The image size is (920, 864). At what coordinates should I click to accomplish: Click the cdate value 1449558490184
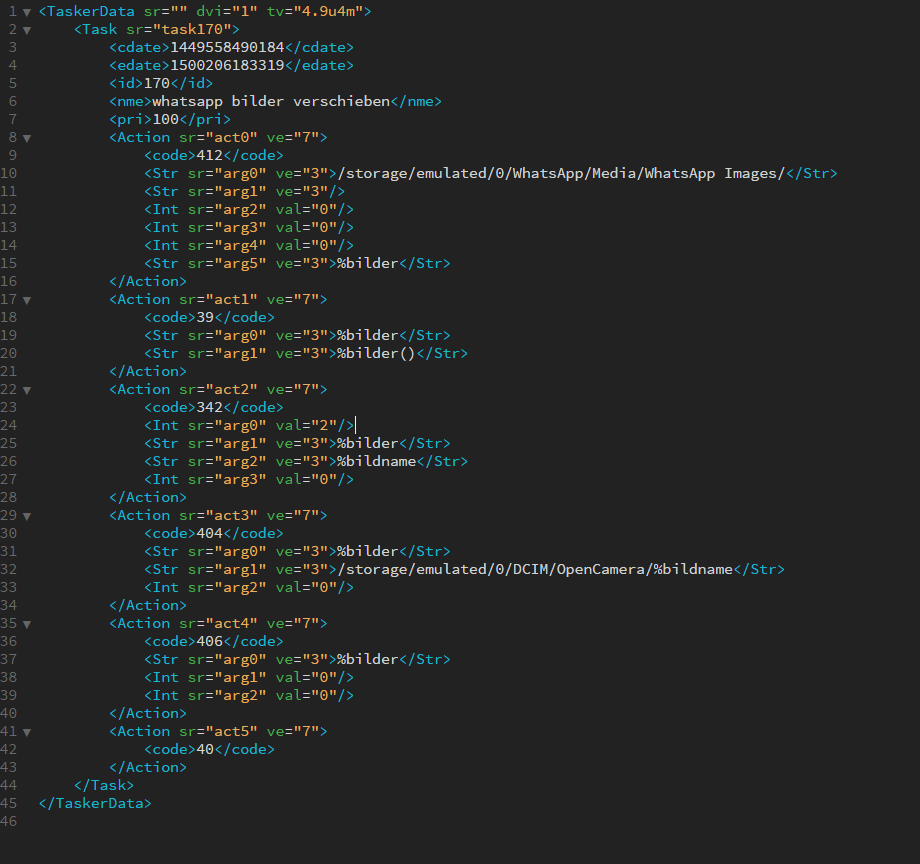pos(227,47)
